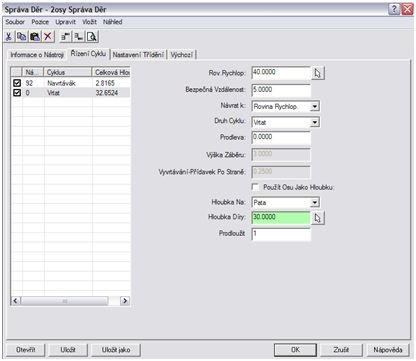
Task: Switch to Řízení Cyklu tab
Action: pos(88,54)
